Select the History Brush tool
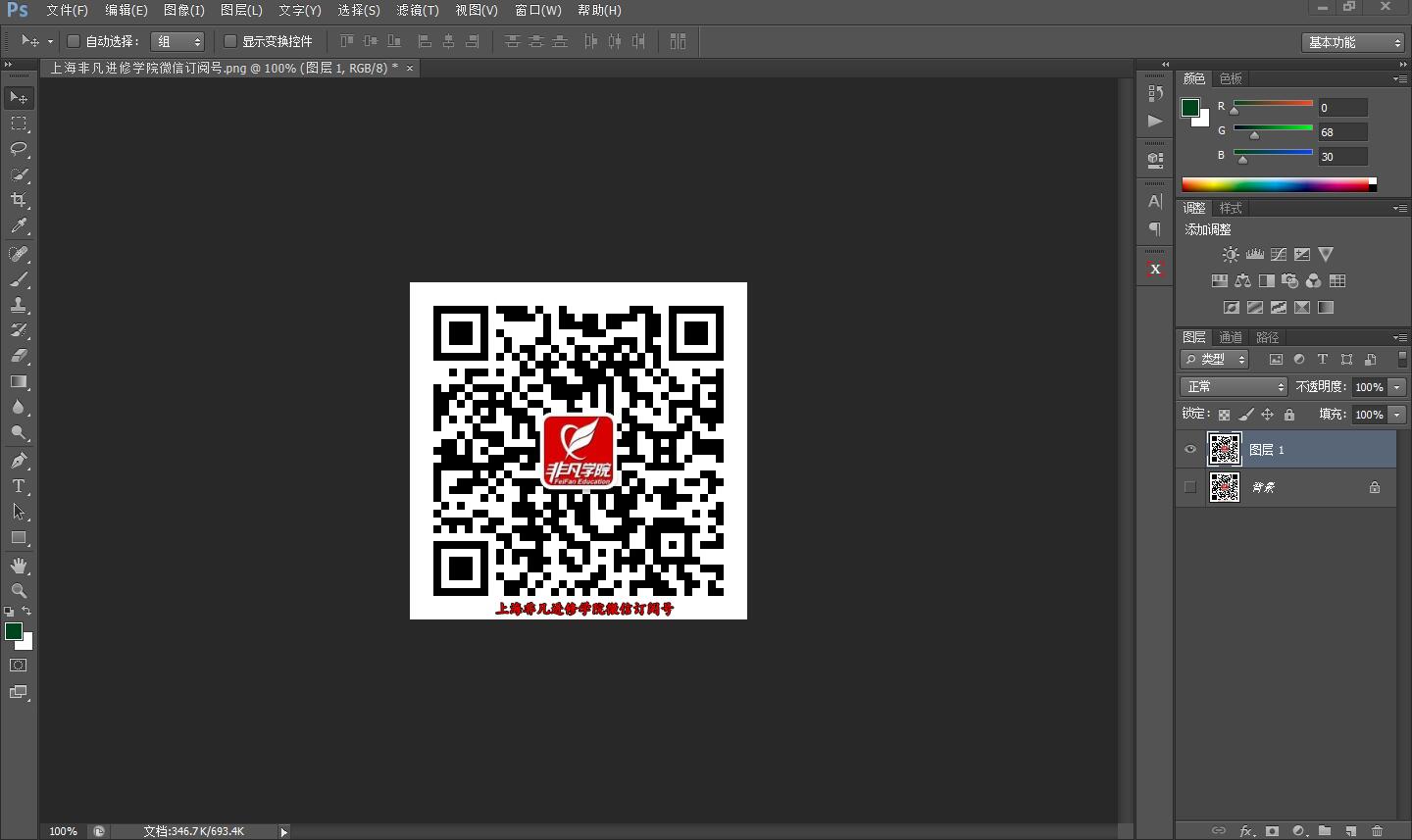 tap(19, 330)
